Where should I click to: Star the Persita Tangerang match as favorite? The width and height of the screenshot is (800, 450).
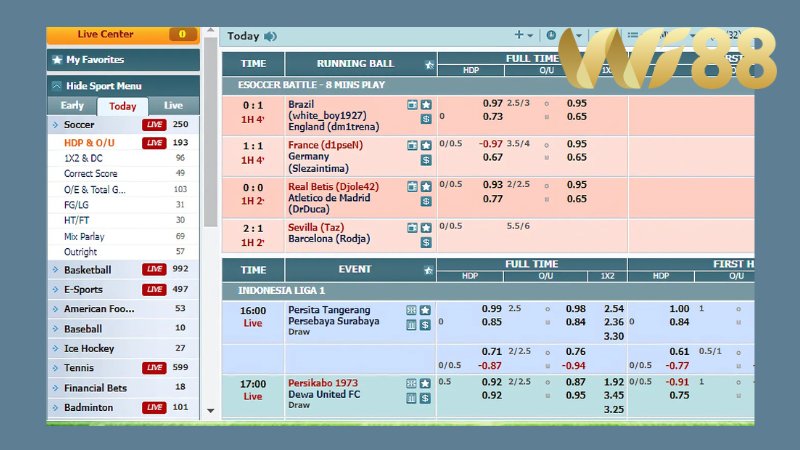(x=425, y=310)
